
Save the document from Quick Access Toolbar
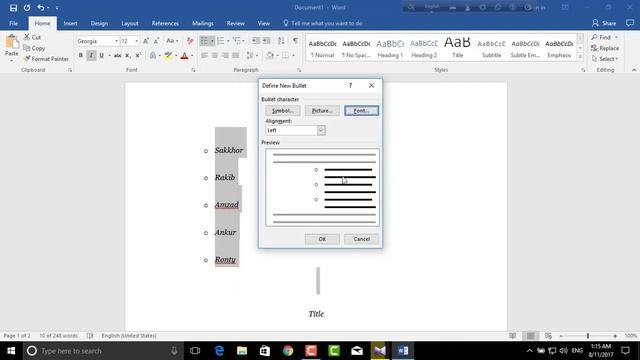point(13,8)
